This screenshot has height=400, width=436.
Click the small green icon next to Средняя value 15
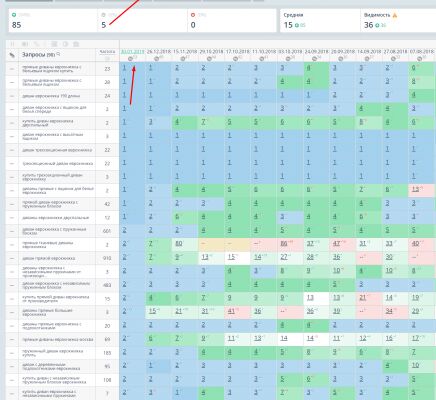pos(297,25)
